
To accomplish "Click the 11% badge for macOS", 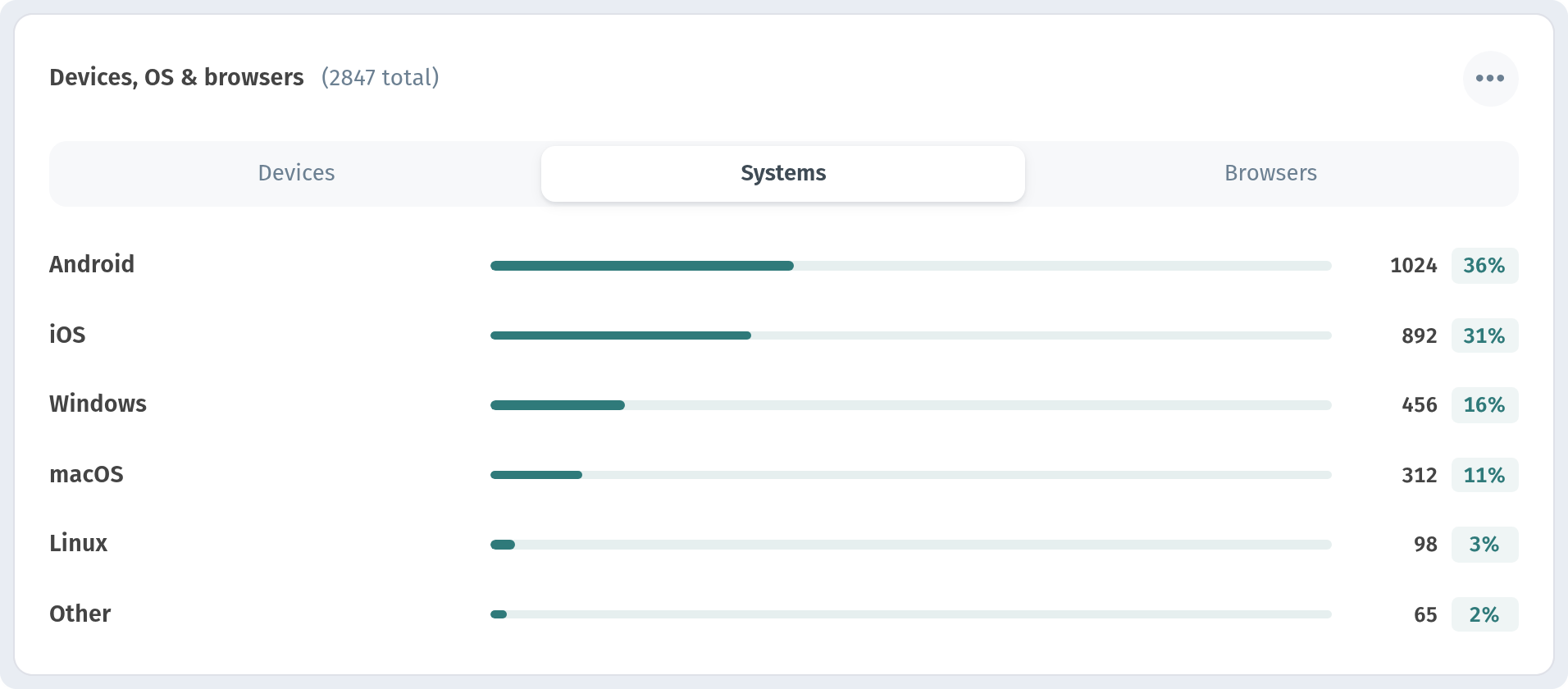I will coord(1484,475).
